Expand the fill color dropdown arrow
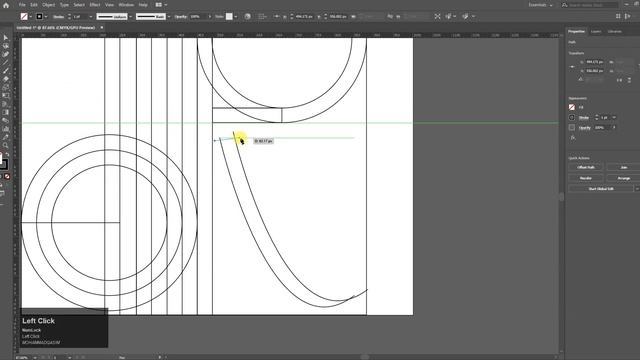 (31, 17)
